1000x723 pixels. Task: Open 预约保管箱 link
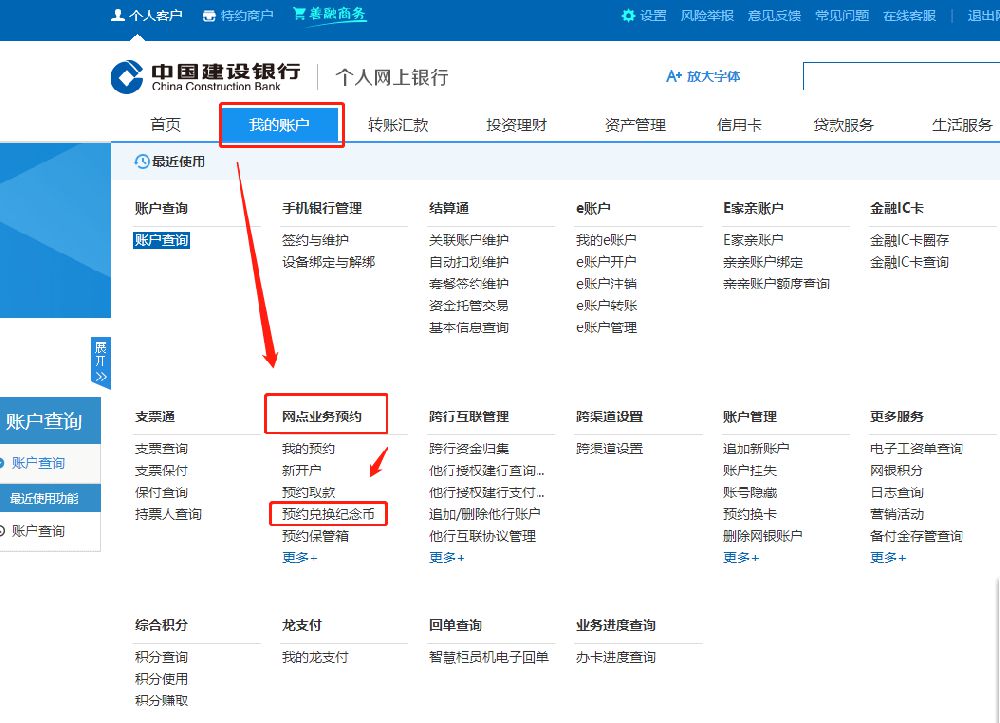tap(315, 536)
